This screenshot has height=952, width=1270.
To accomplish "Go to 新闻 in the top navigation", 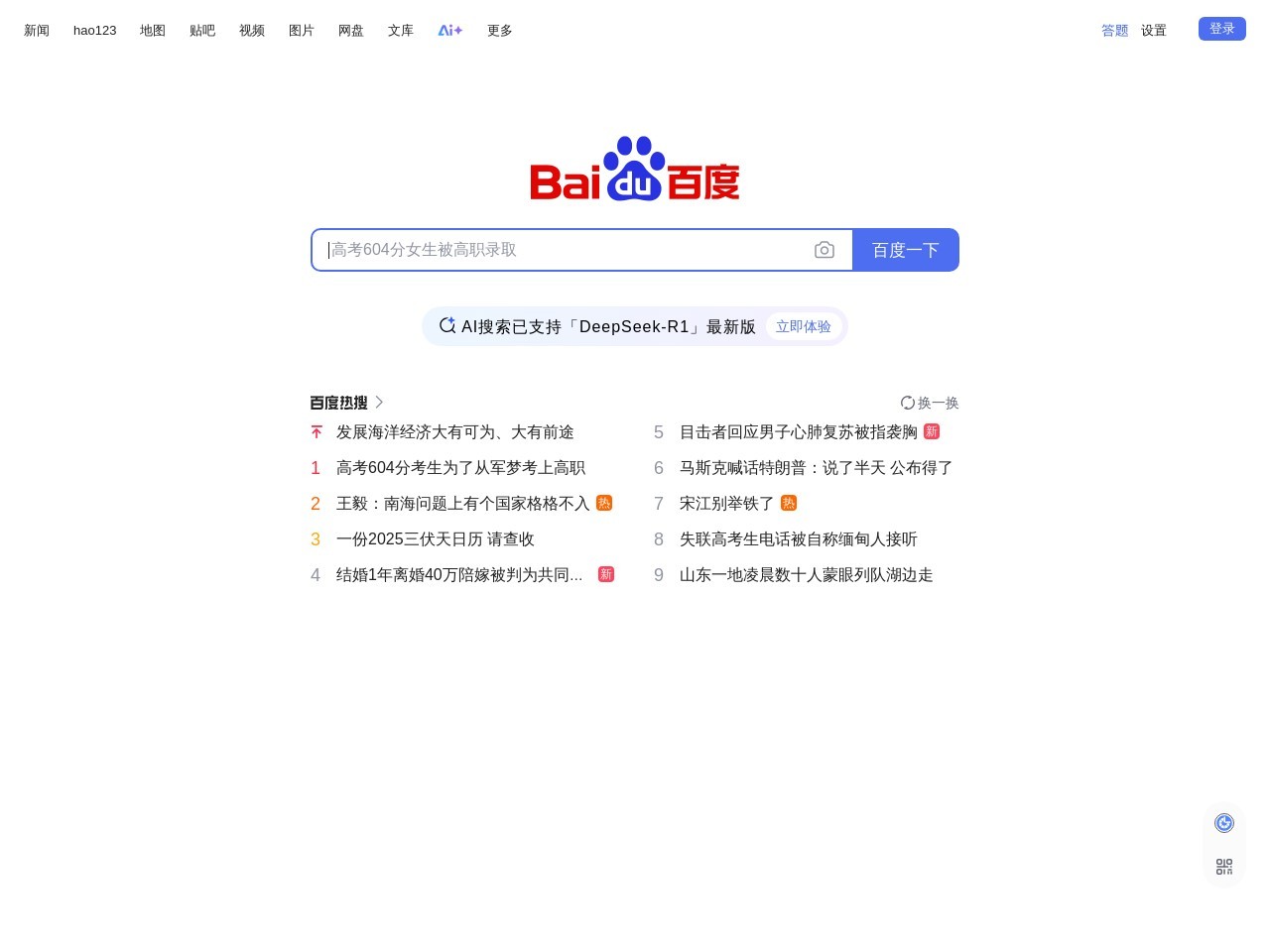I will coord(37,31).
